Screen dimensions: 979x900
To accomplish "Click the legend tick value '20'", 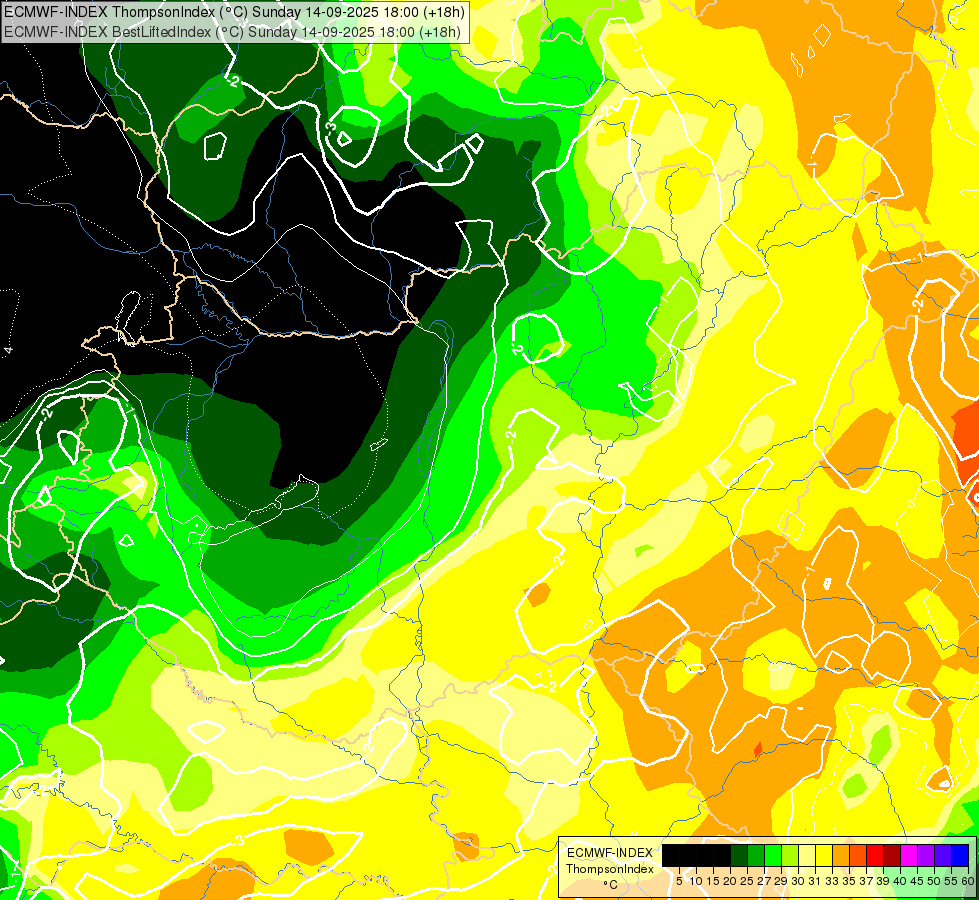I will (x=731, y=881).
